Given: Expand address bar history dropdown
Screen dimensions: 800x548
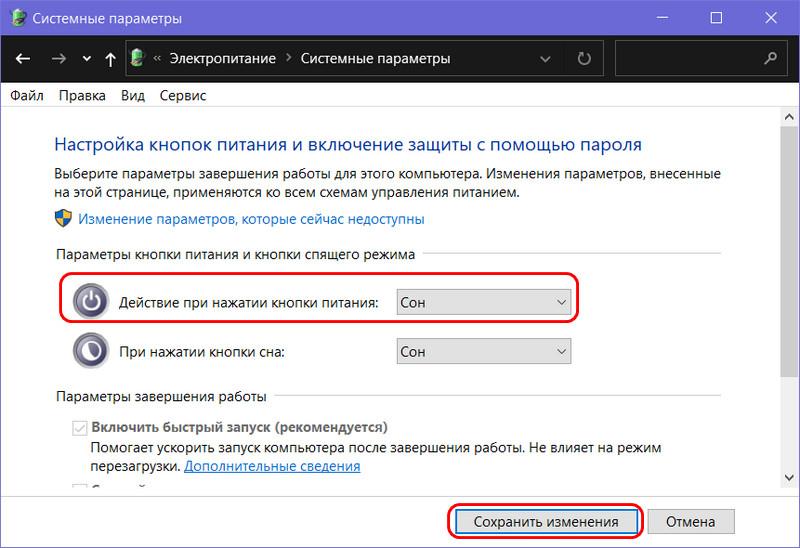Looking at the screenshot, I should 545,59.
